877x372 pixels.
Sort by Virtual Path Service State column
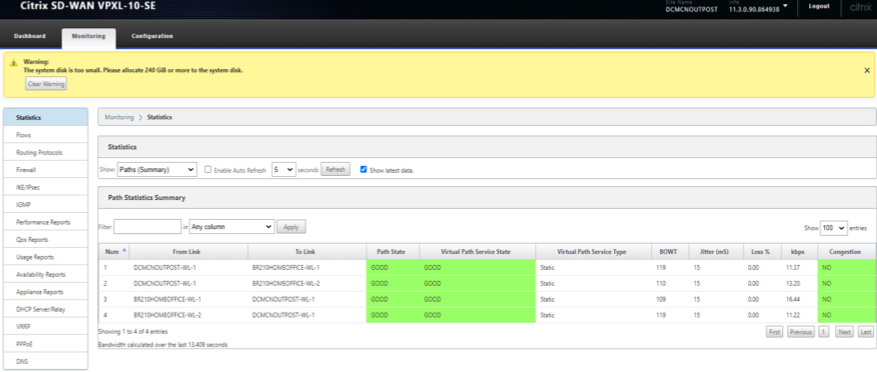[x=477, y=252]
